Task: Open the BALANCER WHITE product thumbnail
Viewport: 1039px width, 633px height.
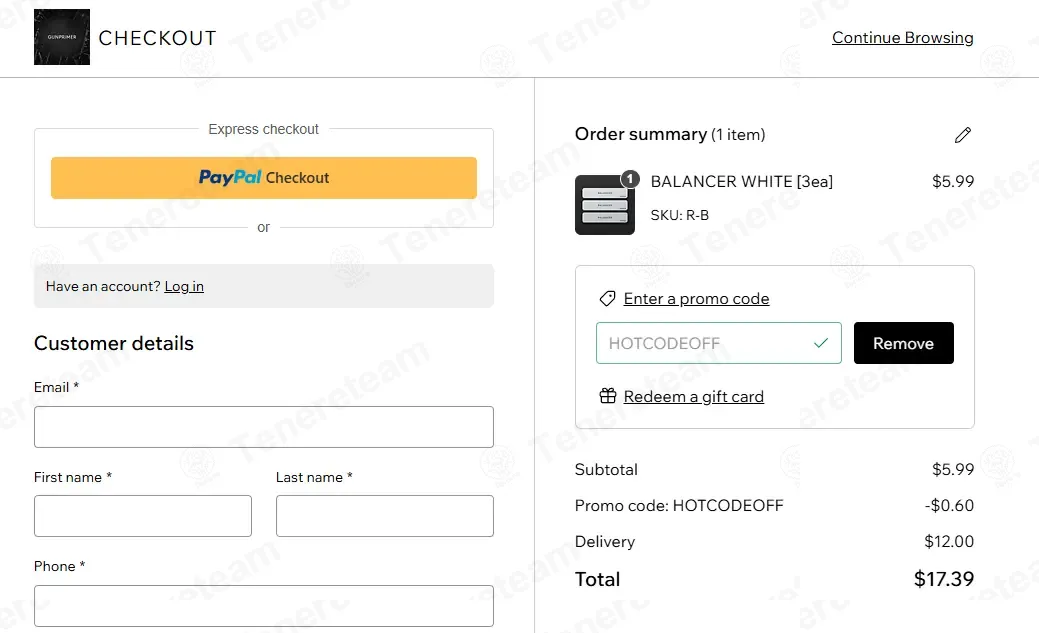Action: [x=604, y=205]
